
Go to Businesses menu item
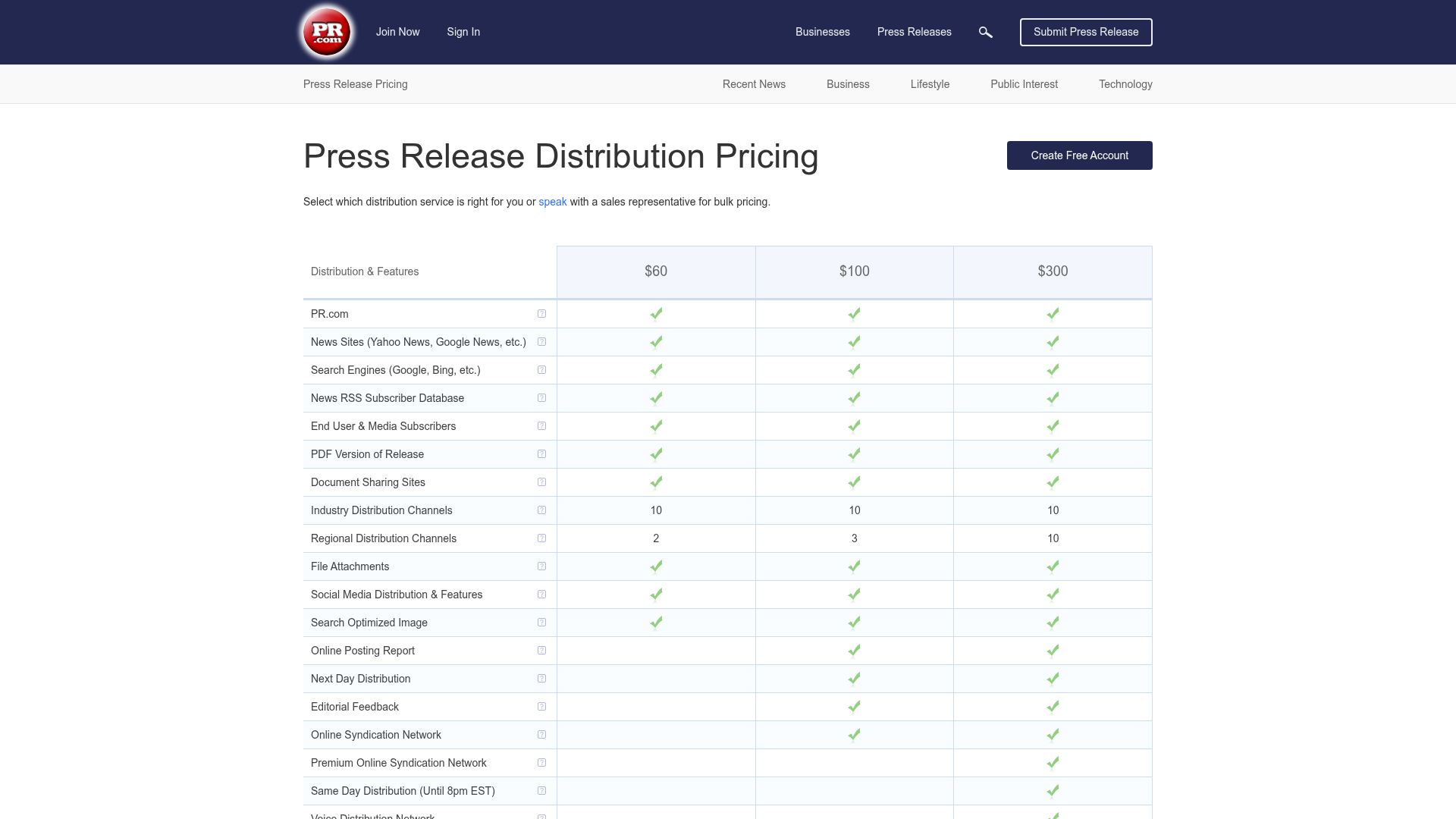pyautogui.click(x=822, y=32)
